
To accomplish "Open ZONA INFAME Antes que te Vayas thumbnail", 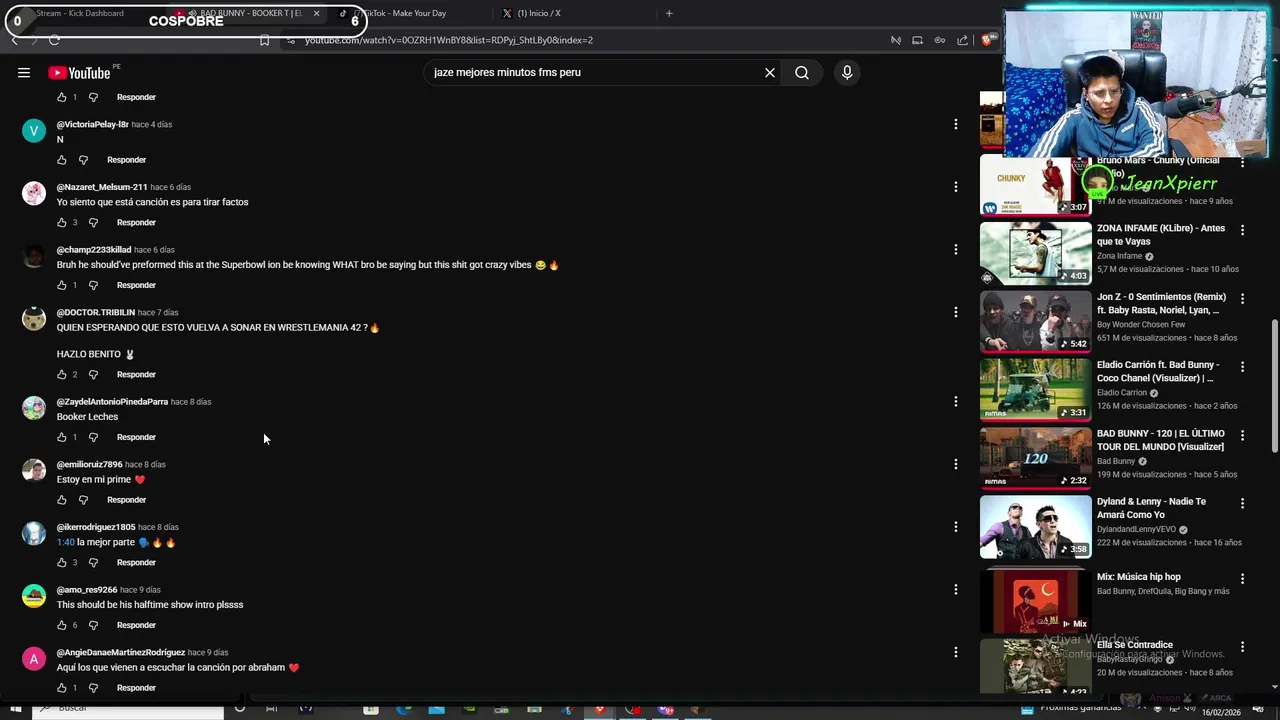I will point(1036,253).
